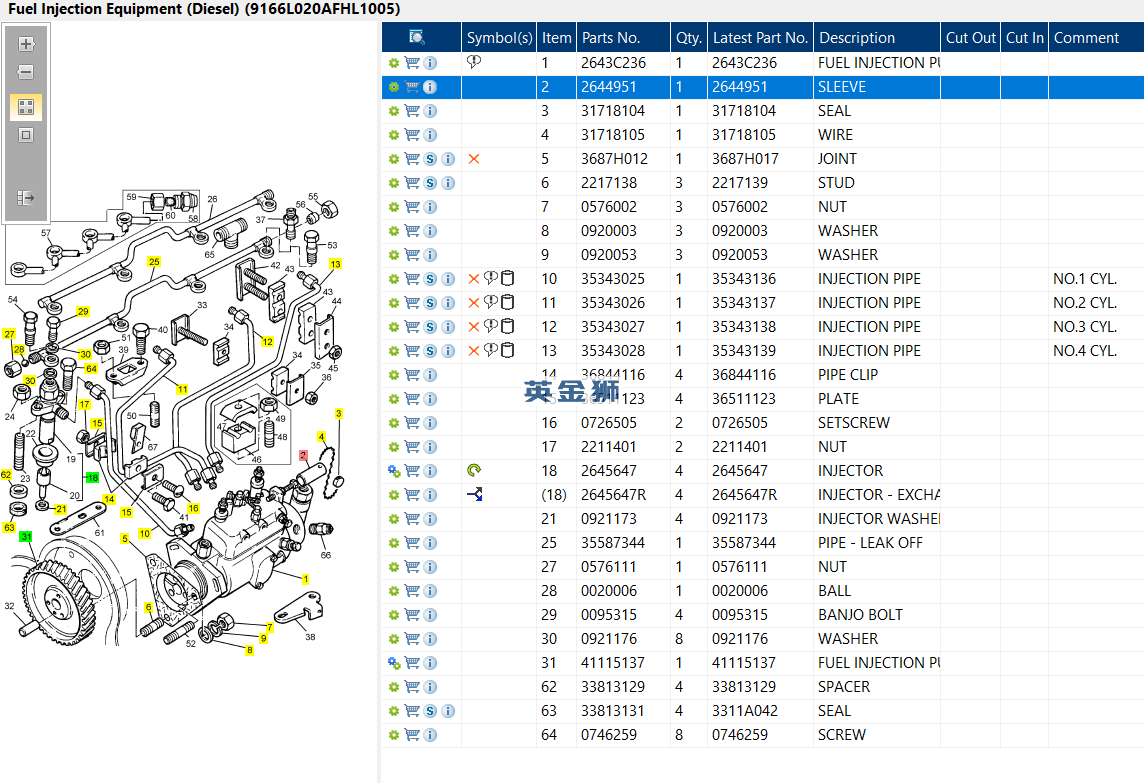Image resolution: width=1144 pixels, height=783 pixels.
Task: Open the note bubble for INJECTION PIPE 35343025
Action: (x=491, y=278)
